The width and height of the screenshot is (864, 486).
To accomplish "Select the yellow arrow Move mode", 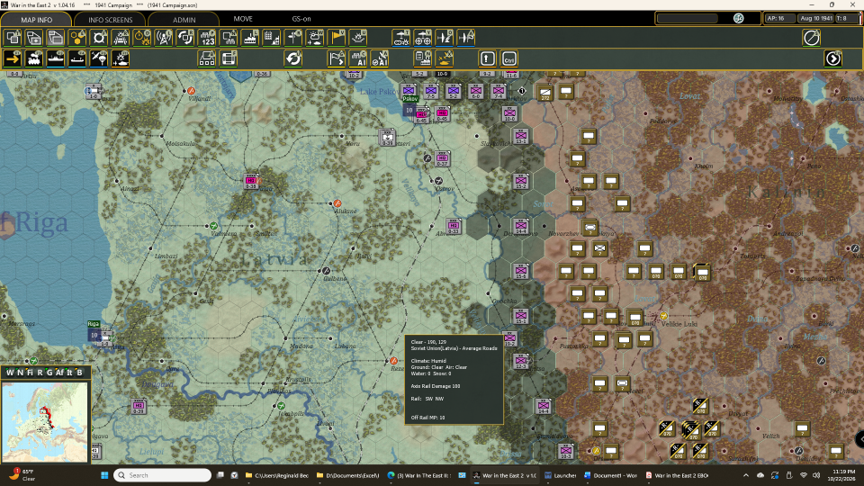I will (13, 58).
